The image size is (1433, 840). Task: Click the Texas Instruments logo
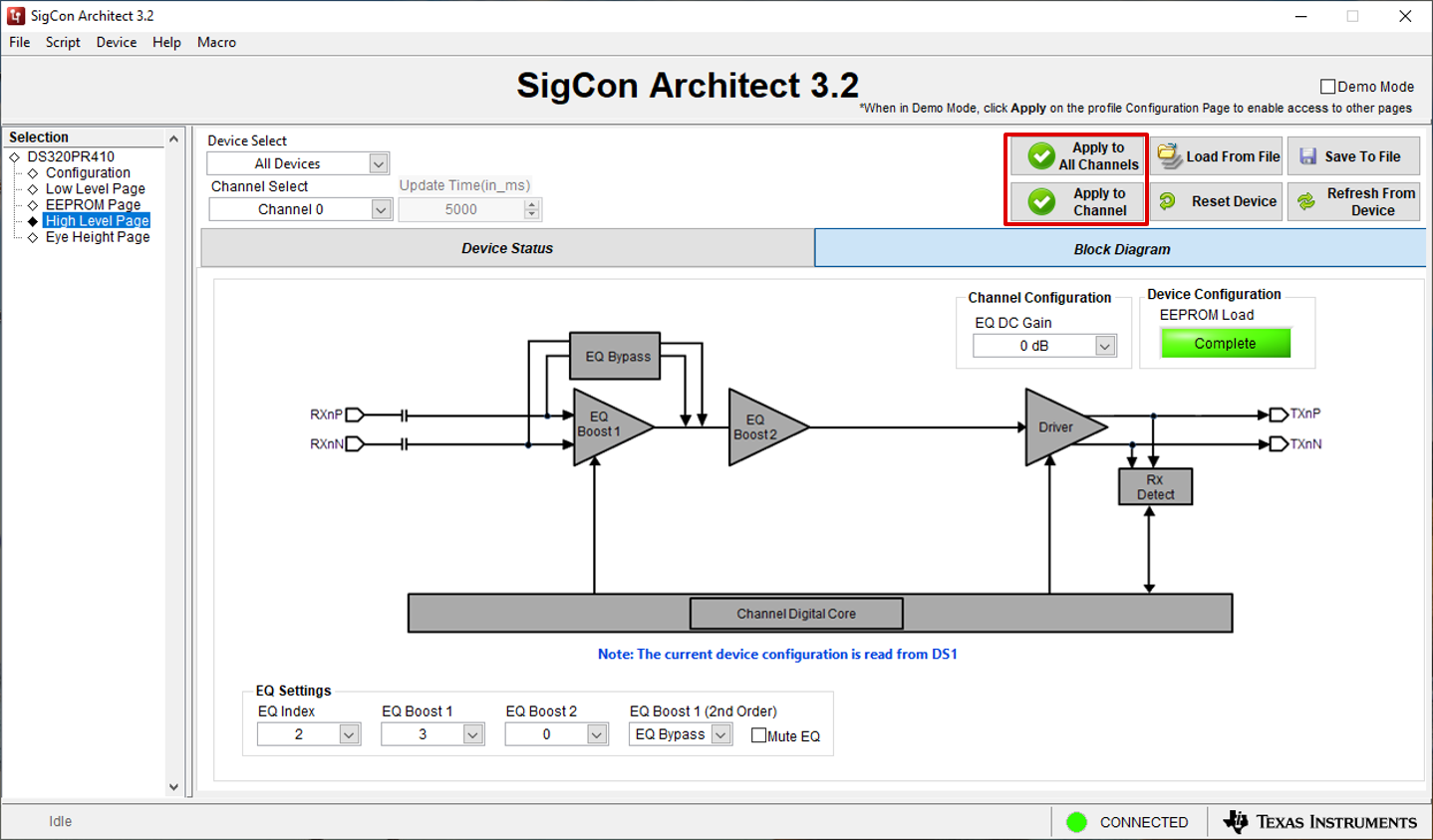(x=1320, y=822)
